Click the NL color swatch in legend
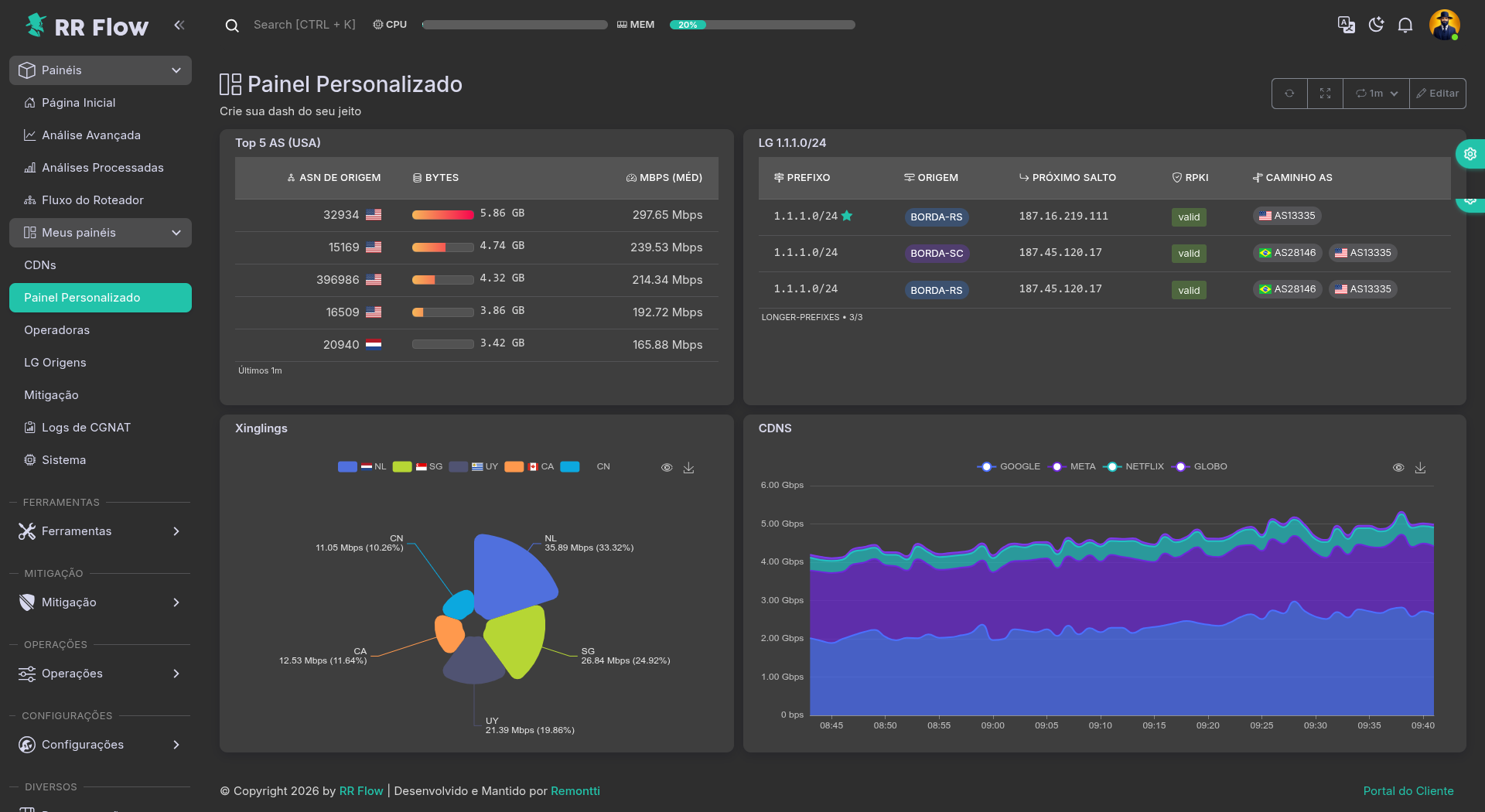The image size is (1485, 812). pos(347,466)
